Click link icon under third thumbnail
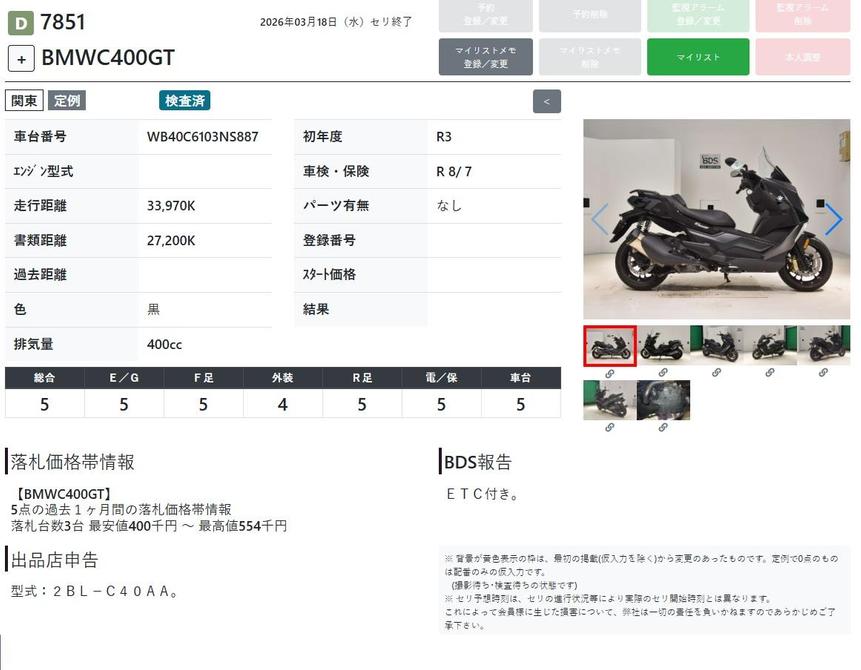The height and width of the screenshot is (670, 861). (x=716, y=373)
